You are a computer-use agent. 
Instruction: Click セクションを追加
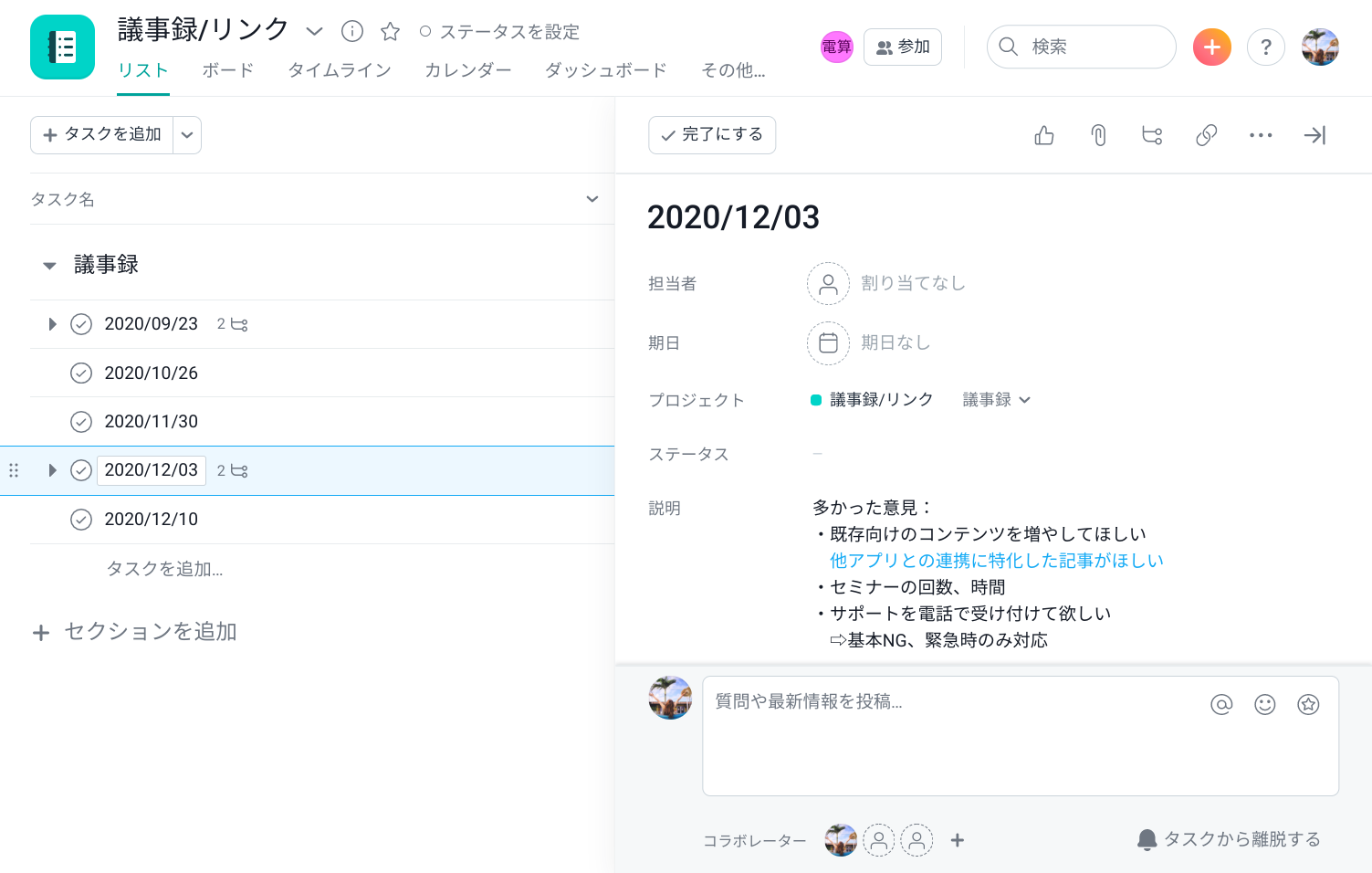tap(135, 632)
